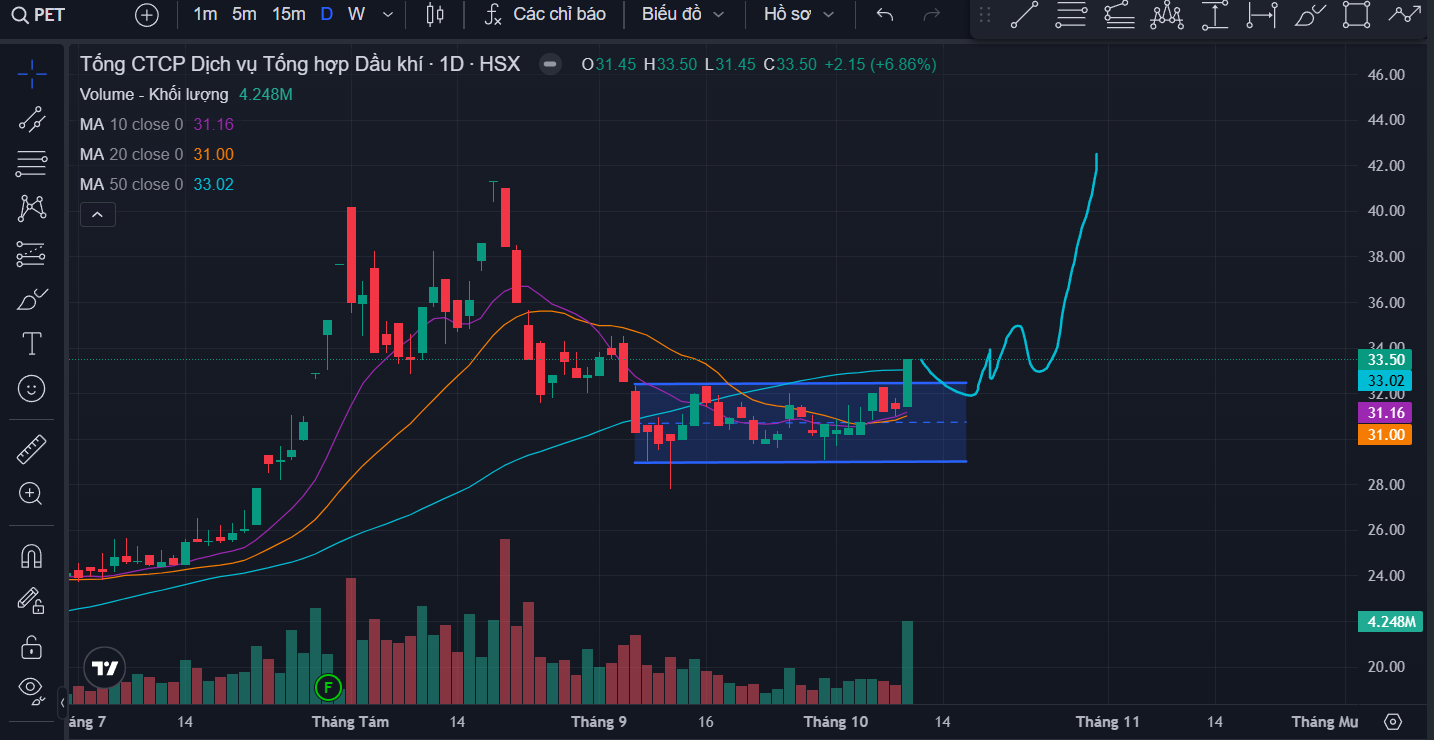Switch timeframe to 1m
Image resolution: width=1434 pixels, height=740 pixels.
point(205,14)
